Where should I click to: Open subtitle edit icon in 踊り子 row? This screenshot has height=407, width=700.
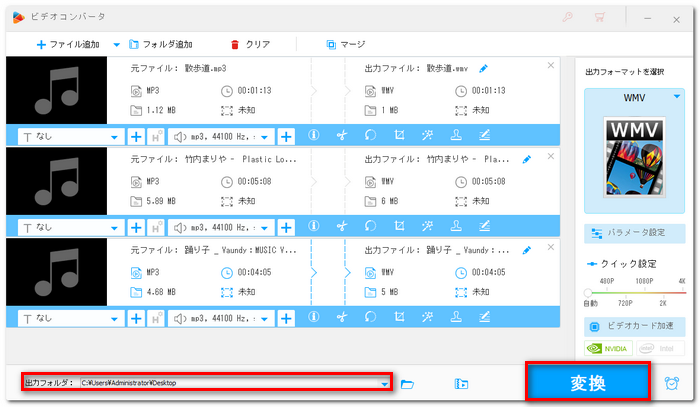(484, 317)
